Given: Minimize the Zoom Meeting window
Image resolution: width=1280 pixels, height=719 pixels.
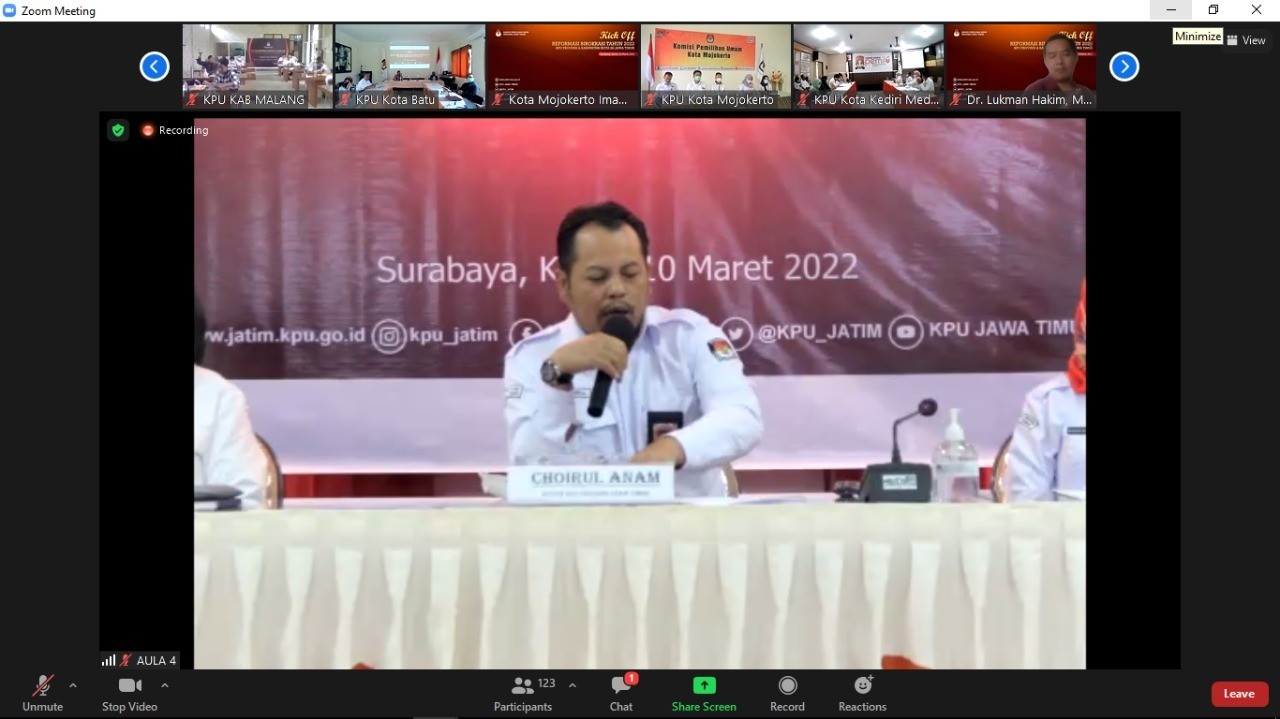Looking at the screenshot, I should (x=1171, y=10).
